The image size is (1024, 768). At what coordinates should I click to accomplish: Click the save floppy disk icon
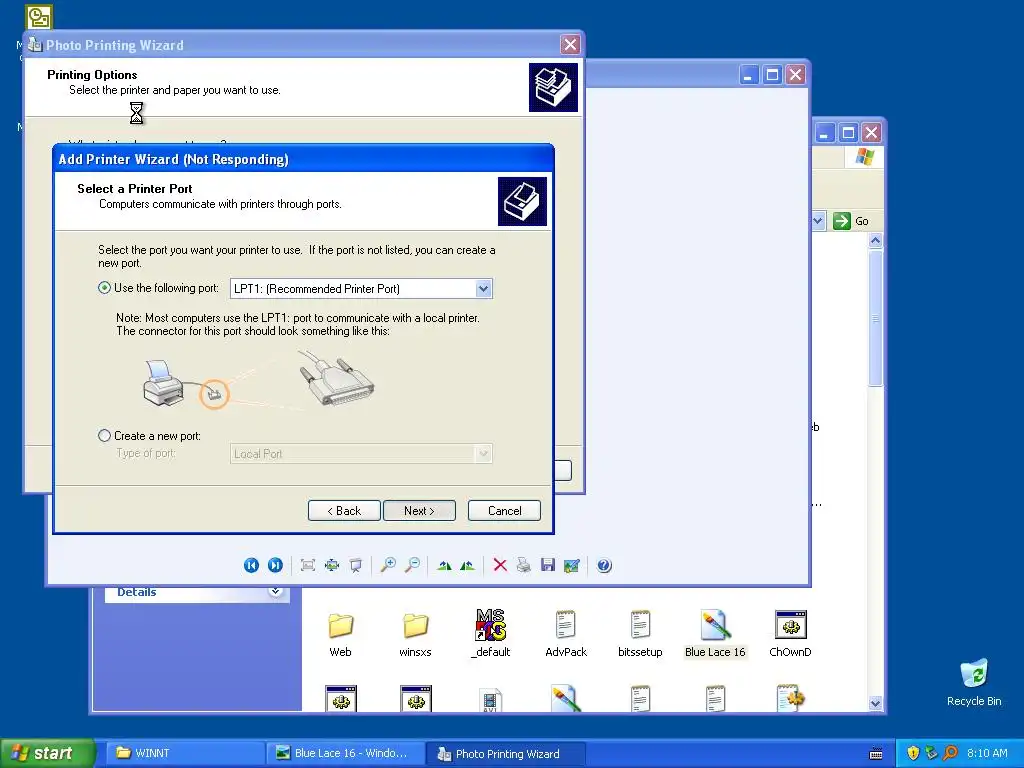click(x=548, y=566)
